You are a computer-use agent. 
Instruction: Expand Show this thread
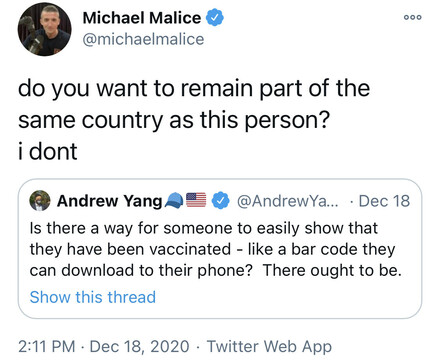click(x=93, y=297)
